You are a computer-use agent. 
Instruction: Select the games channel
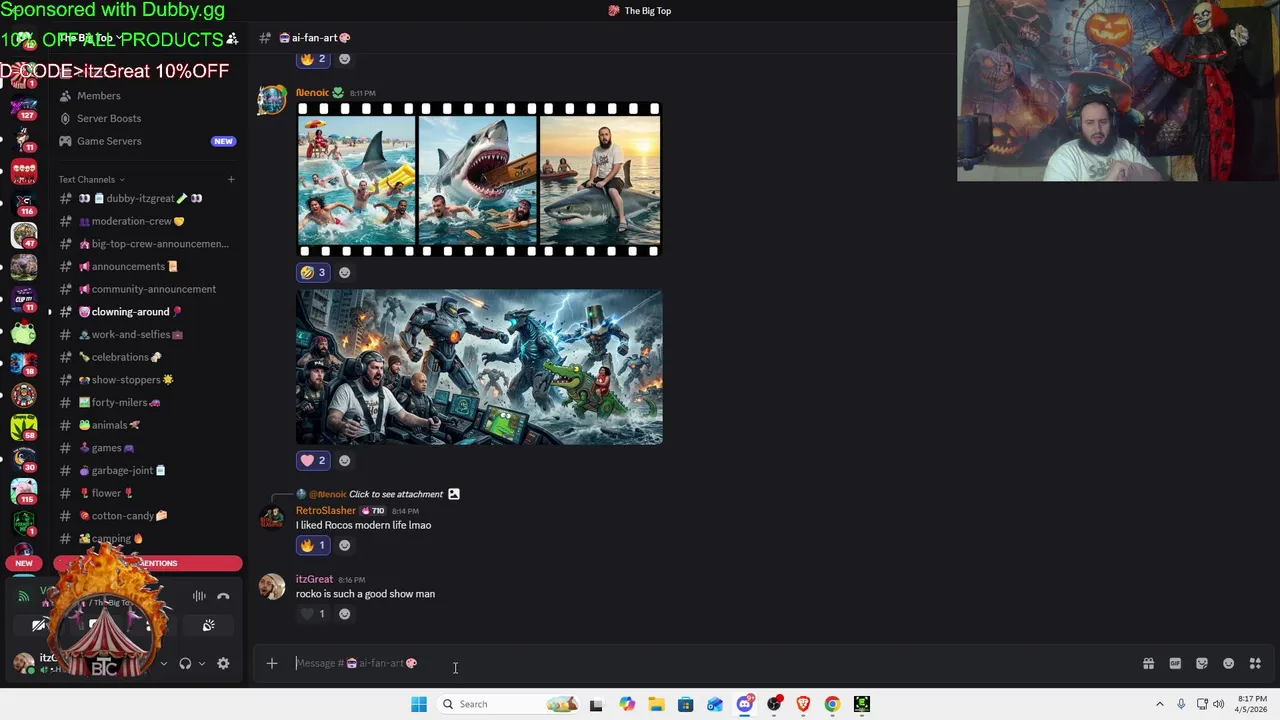click(x=106, y=448)
